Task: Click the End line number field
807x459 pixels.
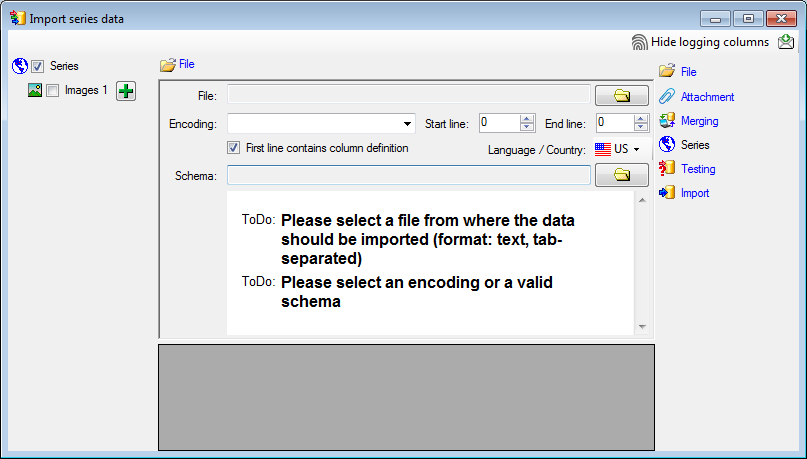Action: pyautogui.click(x=615, y=123)
